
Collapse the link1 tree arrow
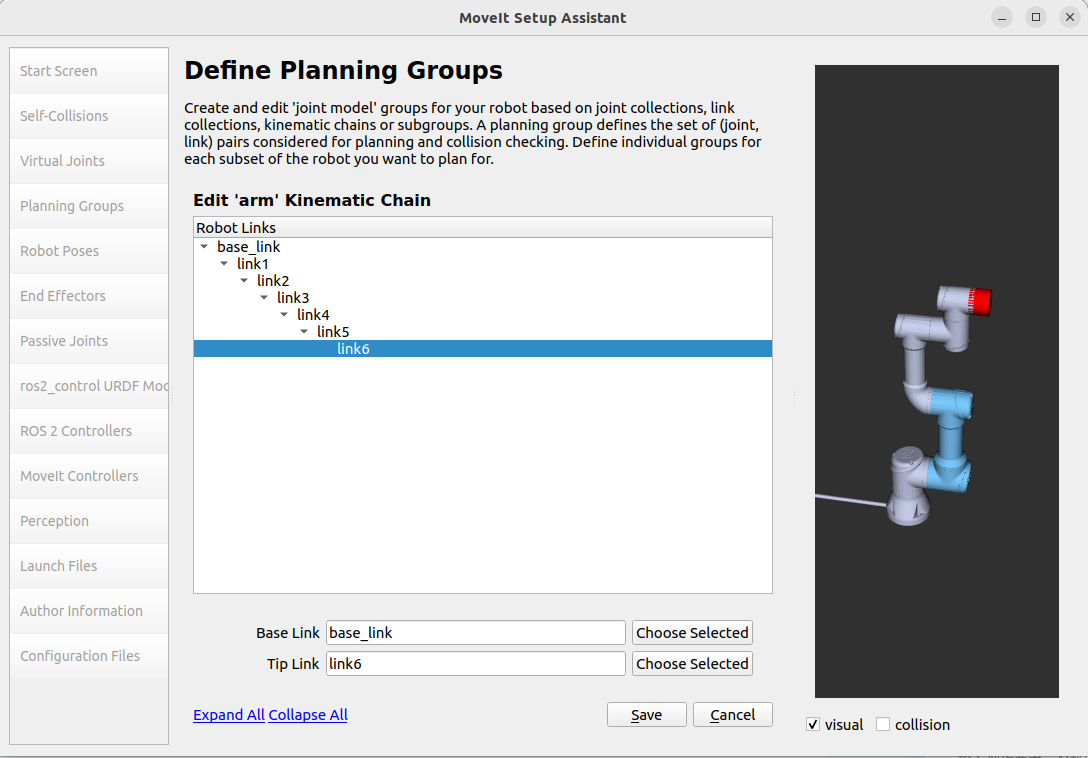[224, 264]
